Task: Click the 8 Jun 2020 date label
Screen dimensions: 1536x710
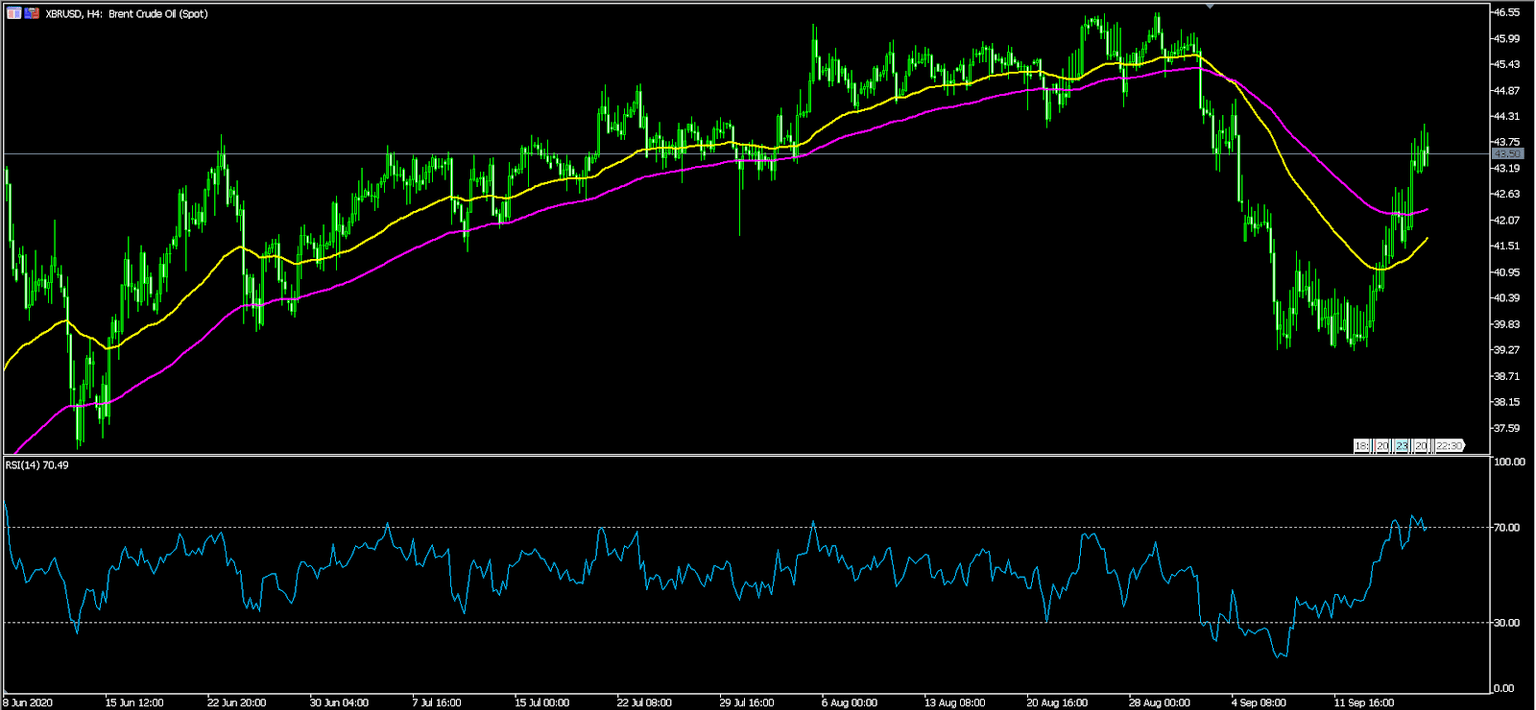Action: pyautogui.click(x=28, y=701)
